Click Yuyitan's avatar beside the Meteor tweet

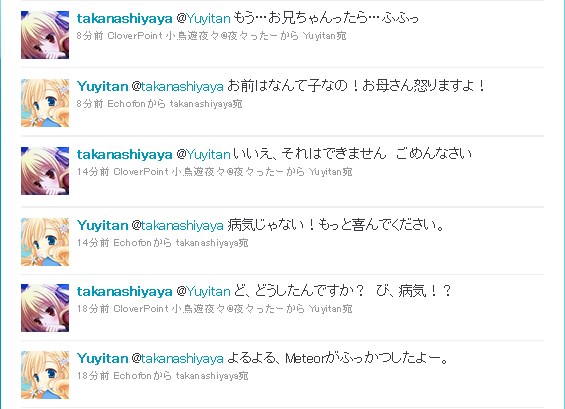[x=45, y=375]
